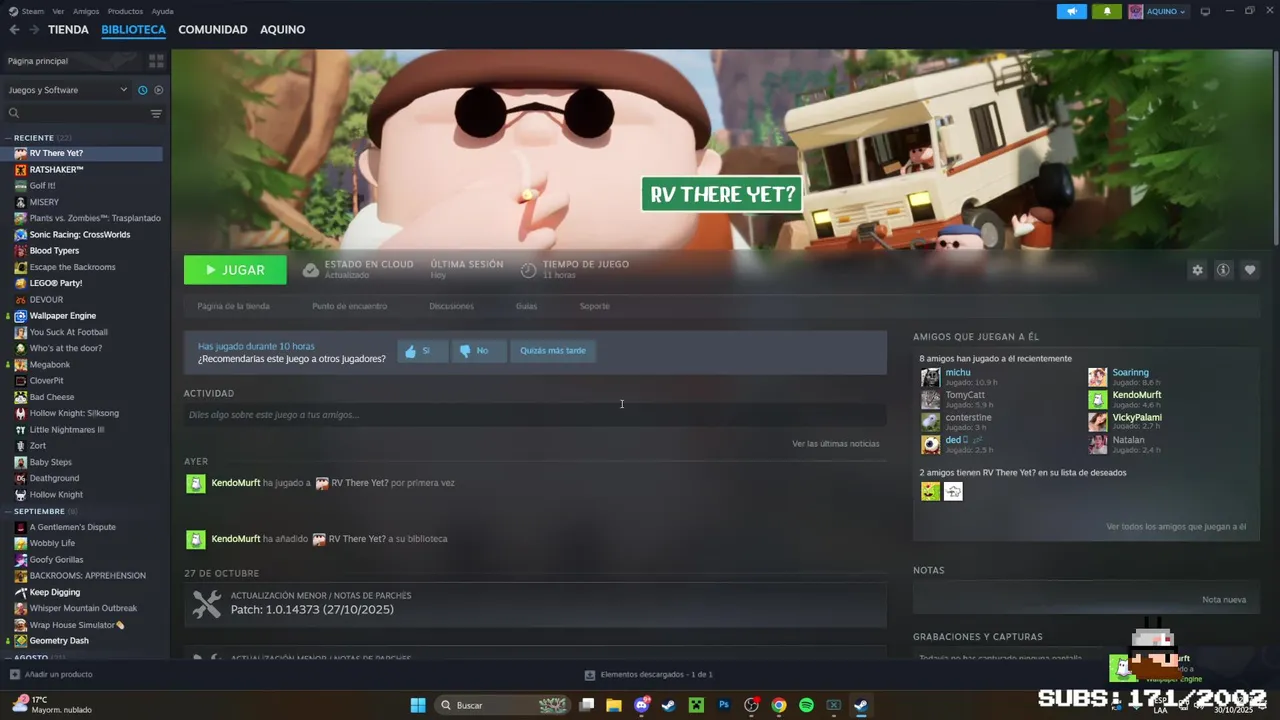The height and width of the screenshot is (720, 1280).
Task: Go forward with the navigation arrow
Action: 34,30
